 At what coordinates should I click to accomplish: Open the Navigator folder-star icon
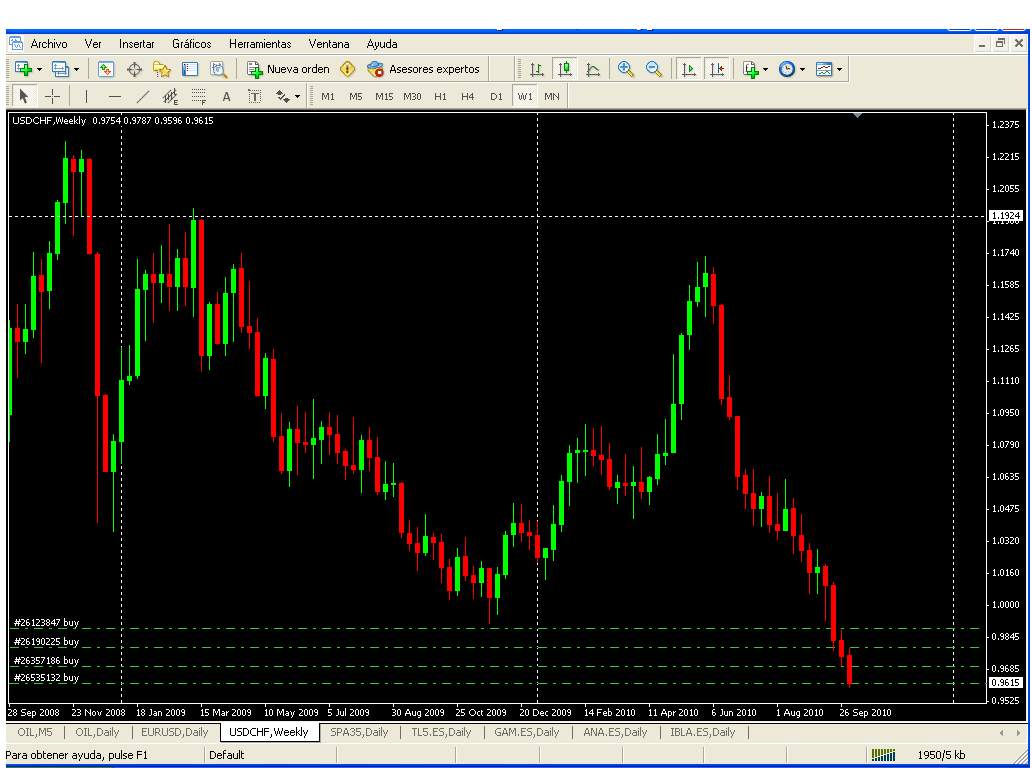click(162, 69)
